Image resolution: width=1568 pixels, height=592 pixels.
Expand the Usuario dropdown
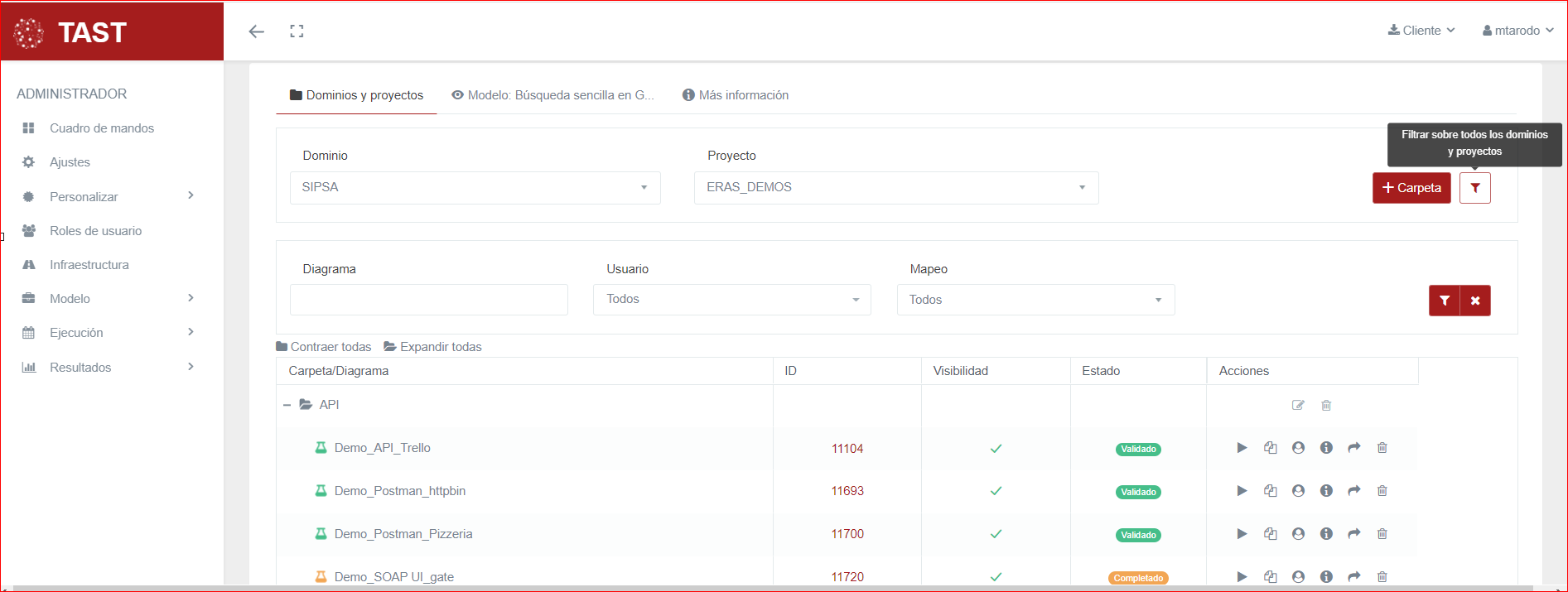point(731,300)
